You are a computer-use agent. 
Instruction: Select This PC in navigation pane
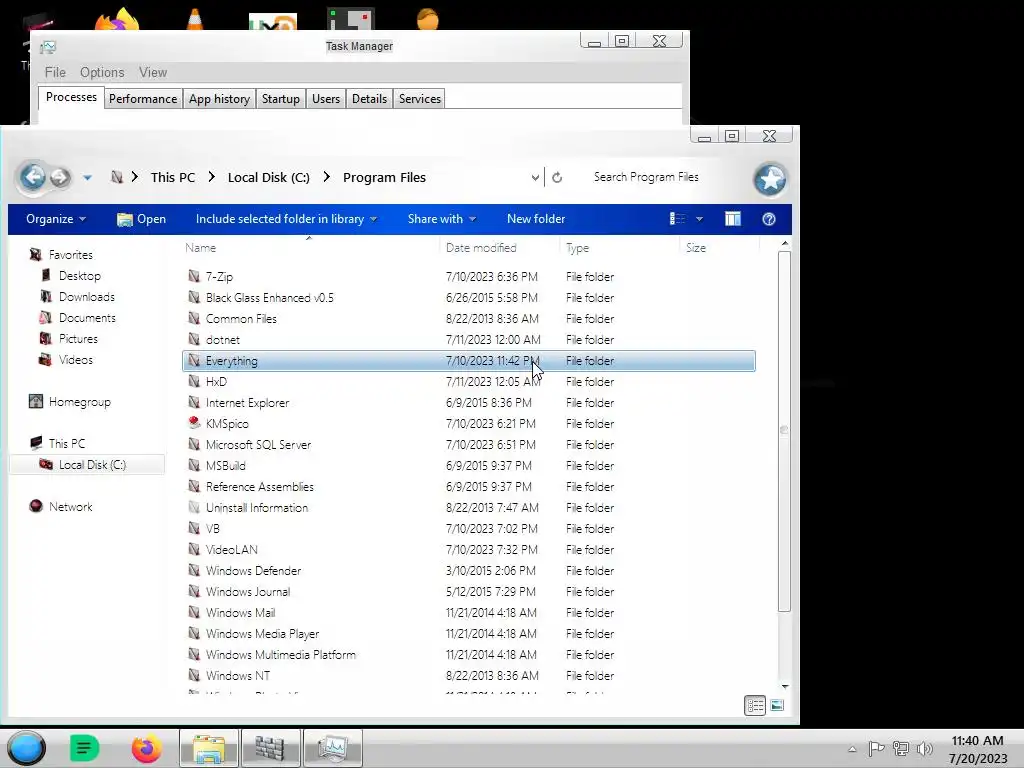[x=67, y=443]
